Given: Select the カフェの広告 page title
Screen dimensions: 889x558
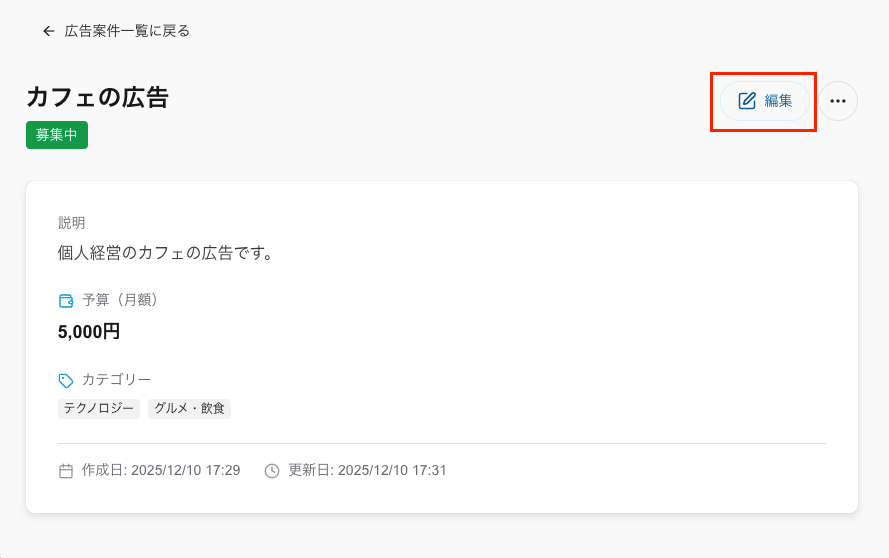Looking at the screenshot, I should click(x=97, y=97).
